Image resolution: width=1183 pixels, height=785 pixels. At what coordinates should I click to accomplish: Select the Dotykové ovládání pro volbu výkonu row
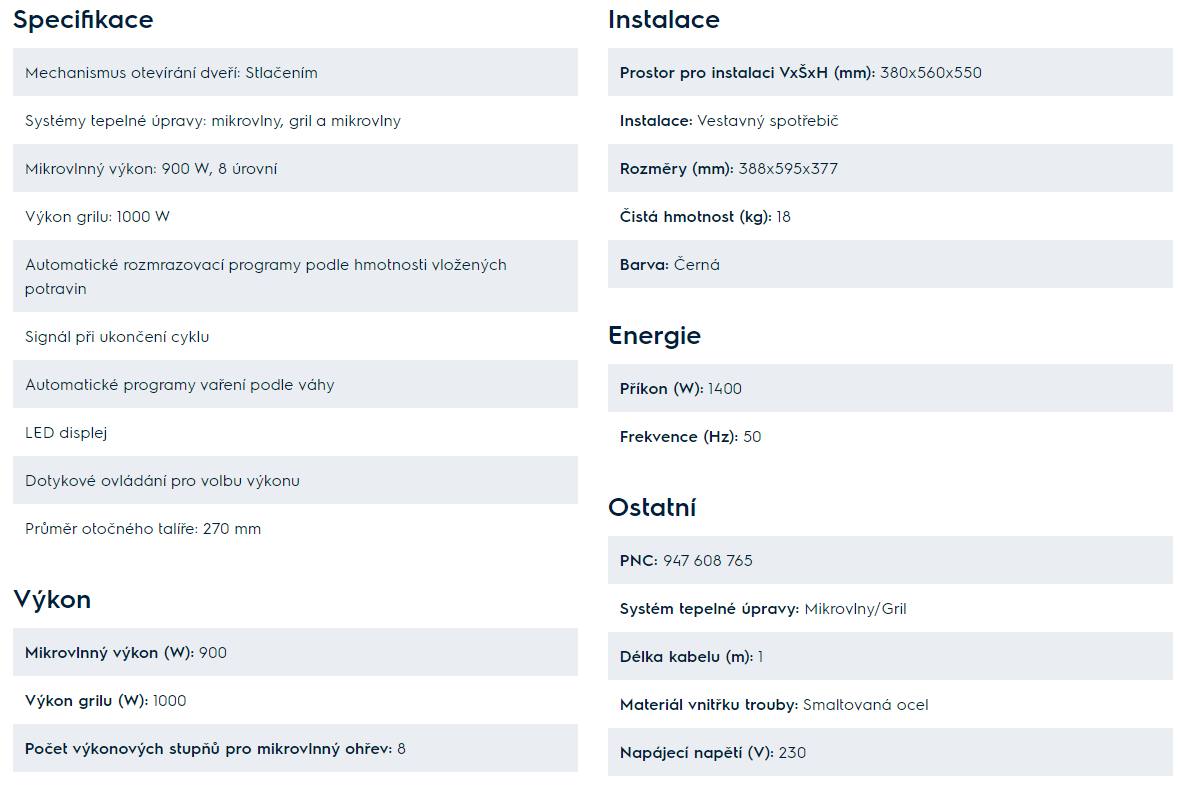click(x=295, y=480)
